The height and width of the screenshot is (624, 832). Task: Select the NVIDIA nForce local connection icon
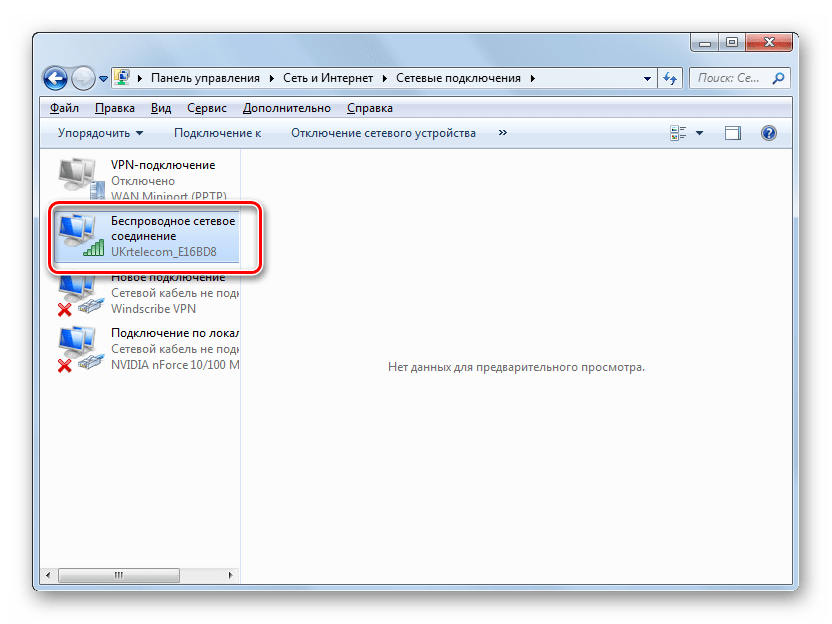click(x=78, y=348)
